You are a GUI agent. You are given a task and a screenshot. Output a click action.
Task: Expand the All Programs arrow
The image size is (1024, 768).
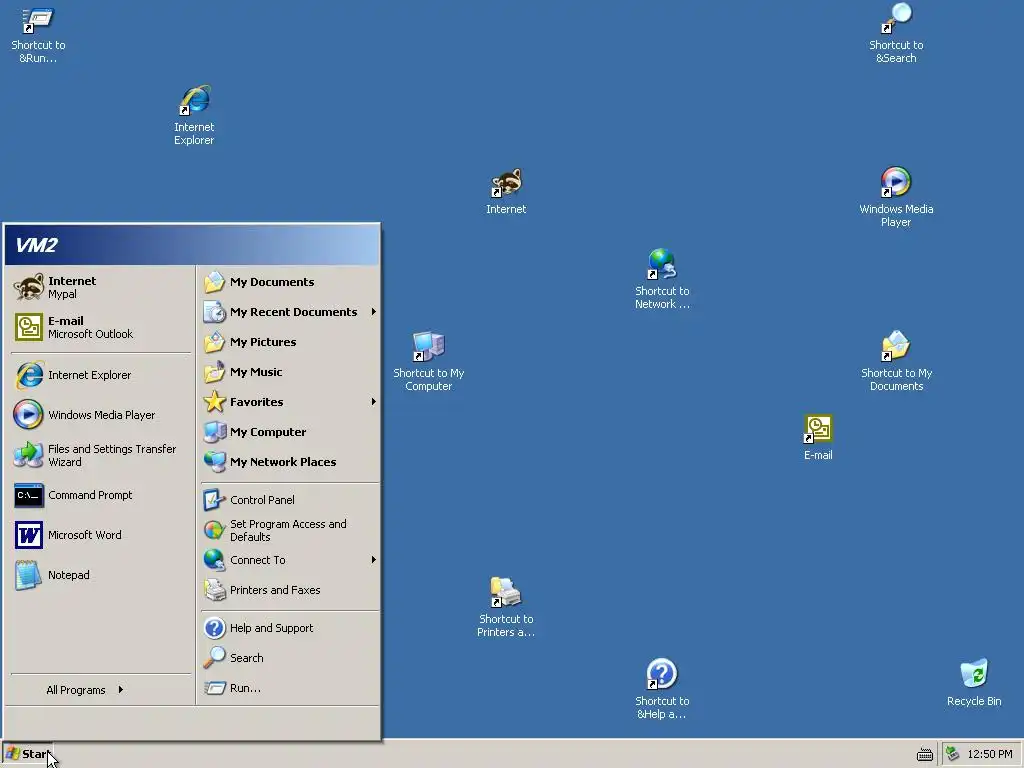121,690
